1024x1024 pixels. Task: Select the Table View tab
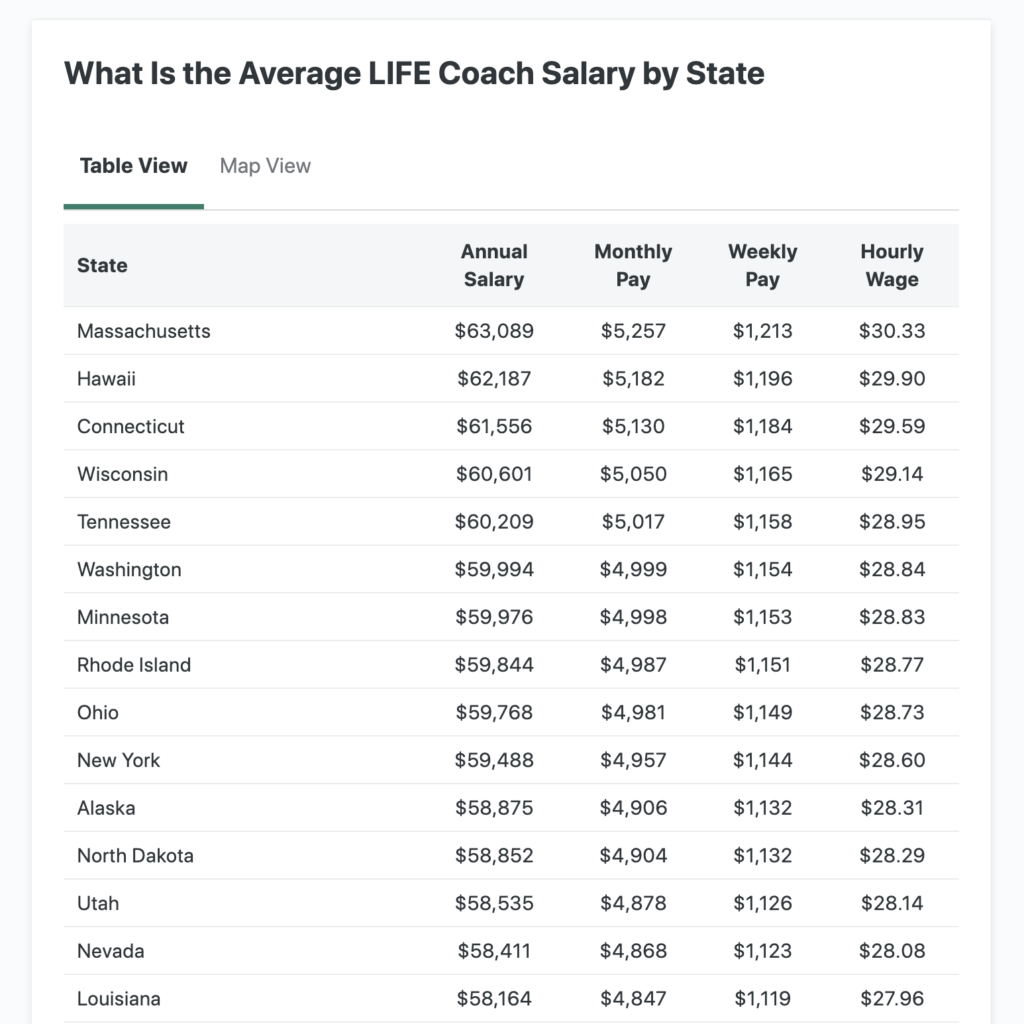click(133, 166)
